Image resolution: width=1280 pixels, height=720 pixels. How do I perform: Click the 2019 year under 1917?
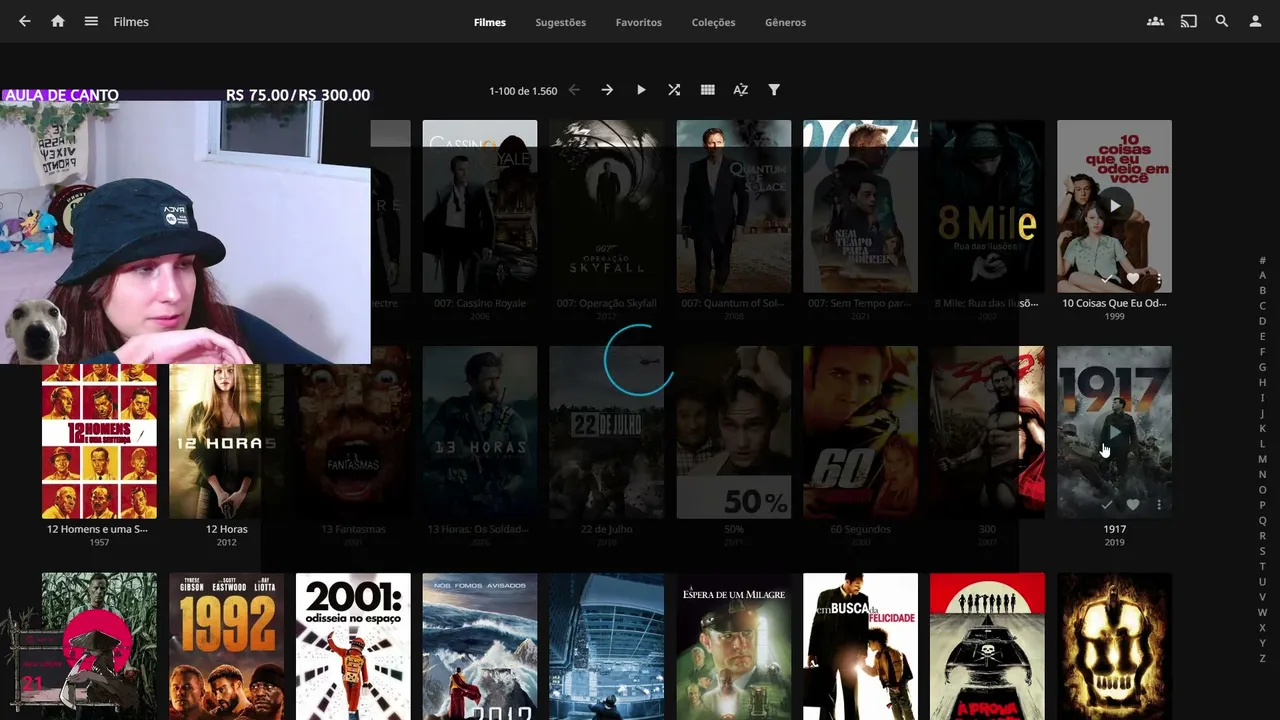point(1114,542)
